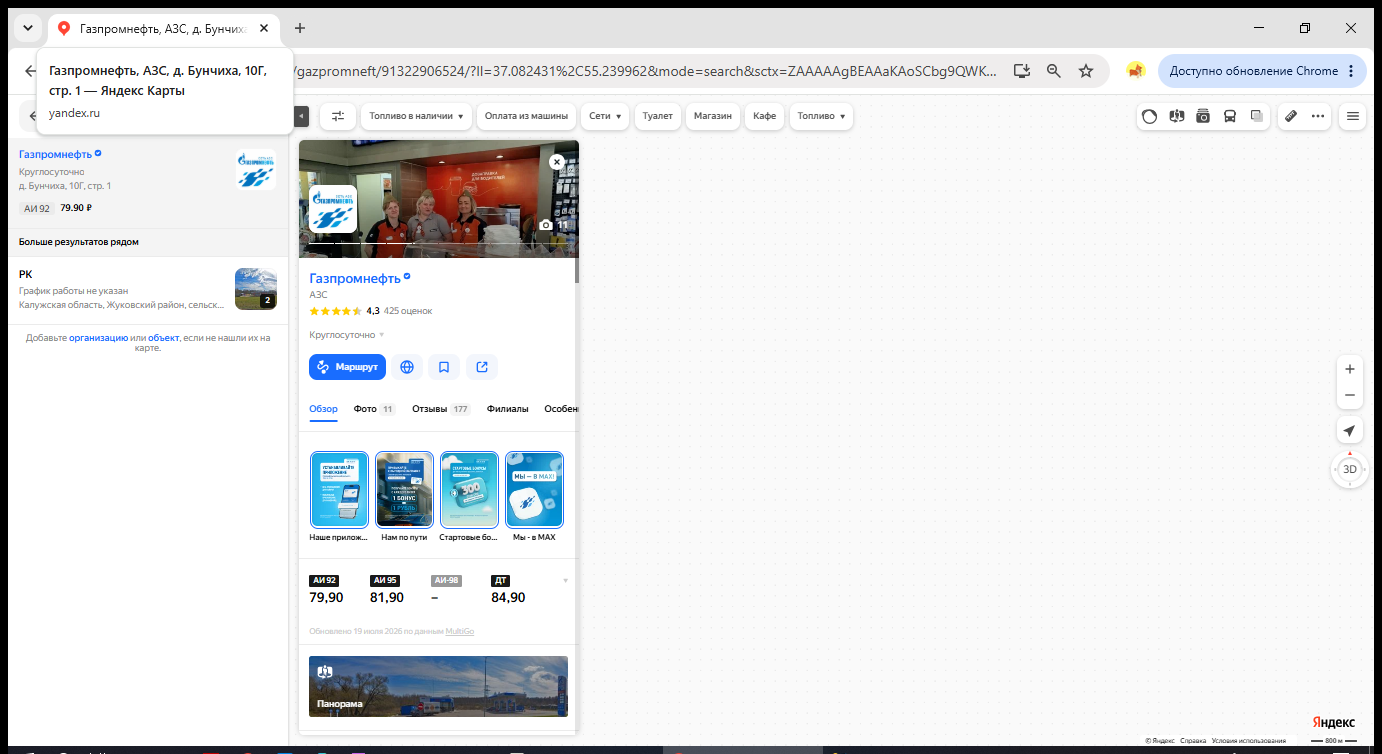Open Chrome page zoom magnifier icon

[1054, 71]
